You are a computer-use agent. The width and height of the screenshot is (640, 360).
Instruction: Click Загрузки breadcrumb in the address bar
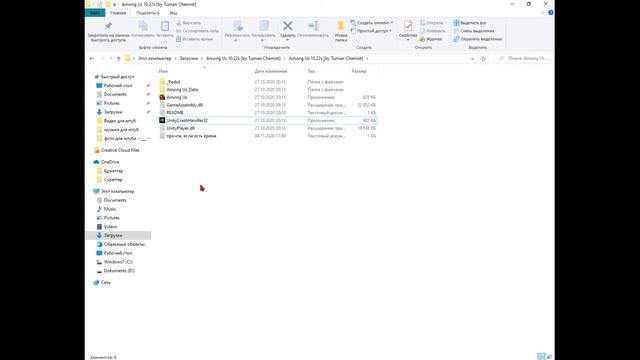click(189, 59)
